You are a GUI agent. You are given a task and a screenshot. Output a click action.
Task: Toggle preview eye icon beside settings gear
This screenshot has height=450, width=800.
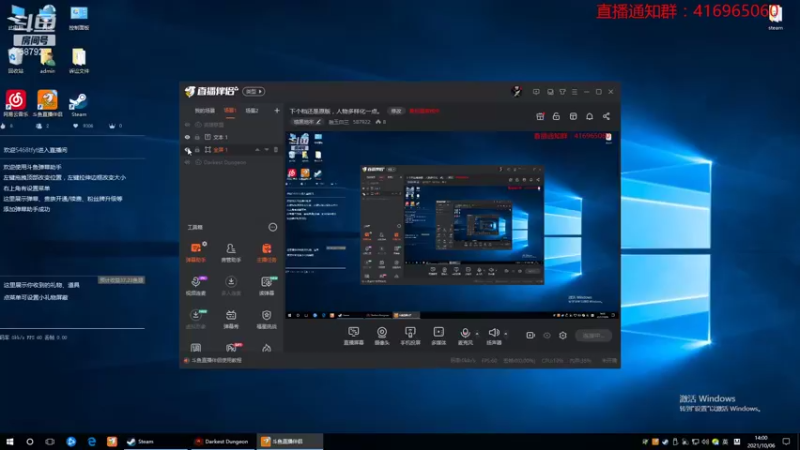[546, 335]
